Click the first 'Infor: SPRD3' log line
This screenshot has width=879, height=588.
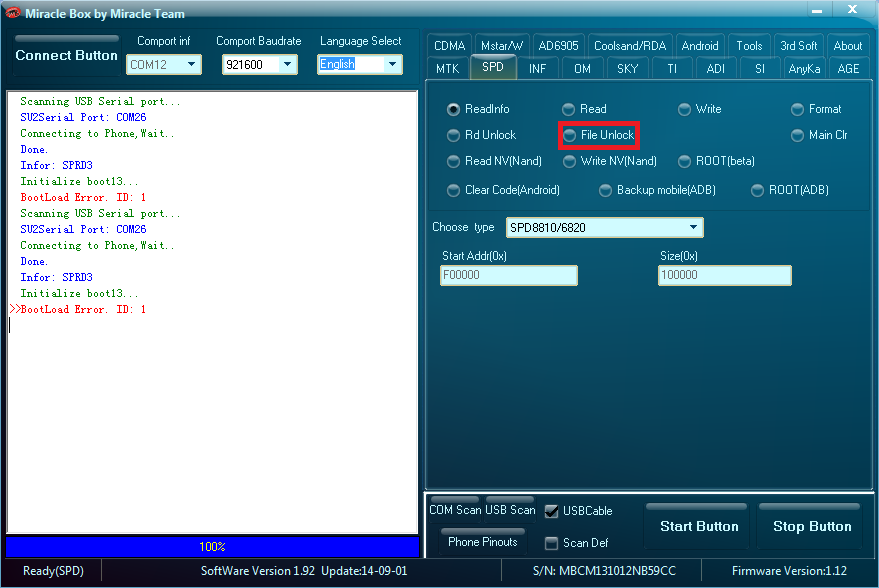point(57,165)
